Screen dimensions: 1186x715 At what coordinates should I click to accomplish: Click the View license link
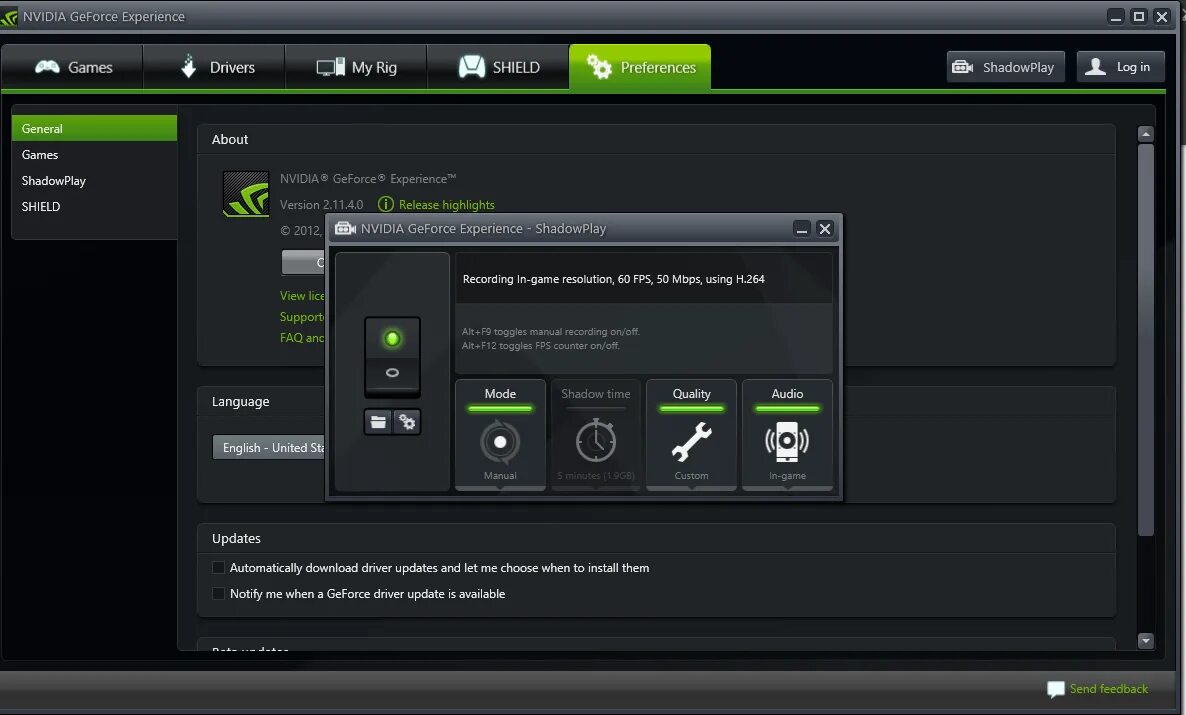click(x=302, y=296)
